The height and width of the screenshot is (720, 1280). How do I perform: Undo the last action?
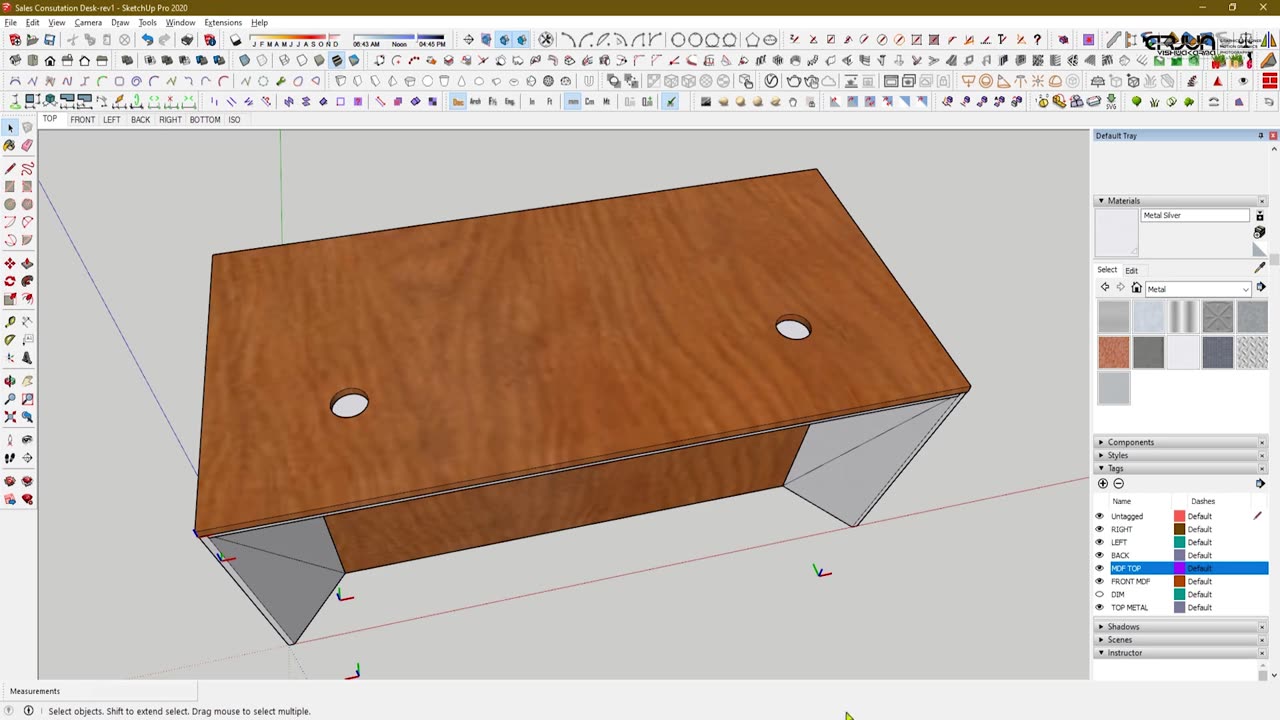[147, 40]
